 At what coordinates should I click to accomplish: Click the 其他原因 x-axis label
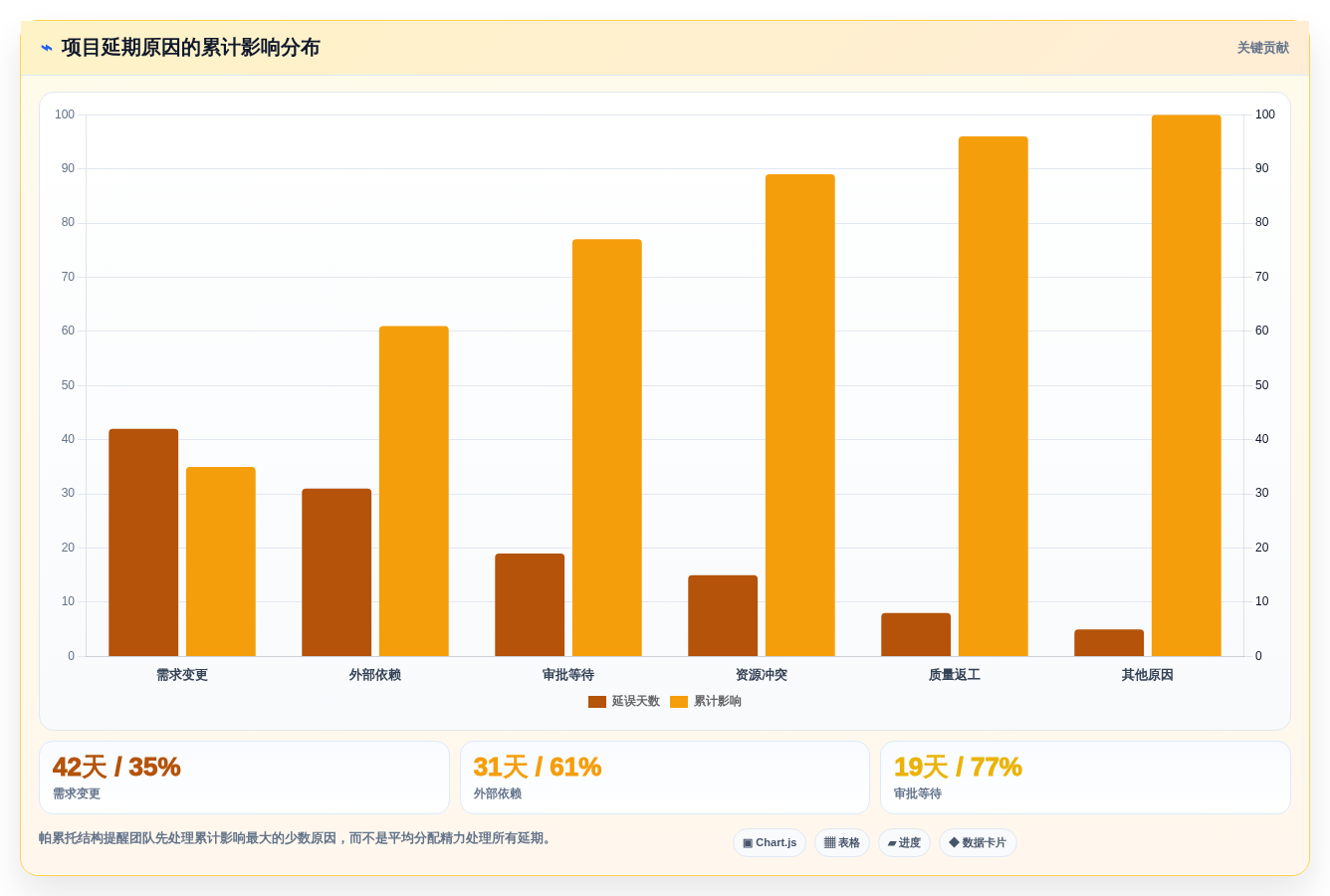[1148, 675]
